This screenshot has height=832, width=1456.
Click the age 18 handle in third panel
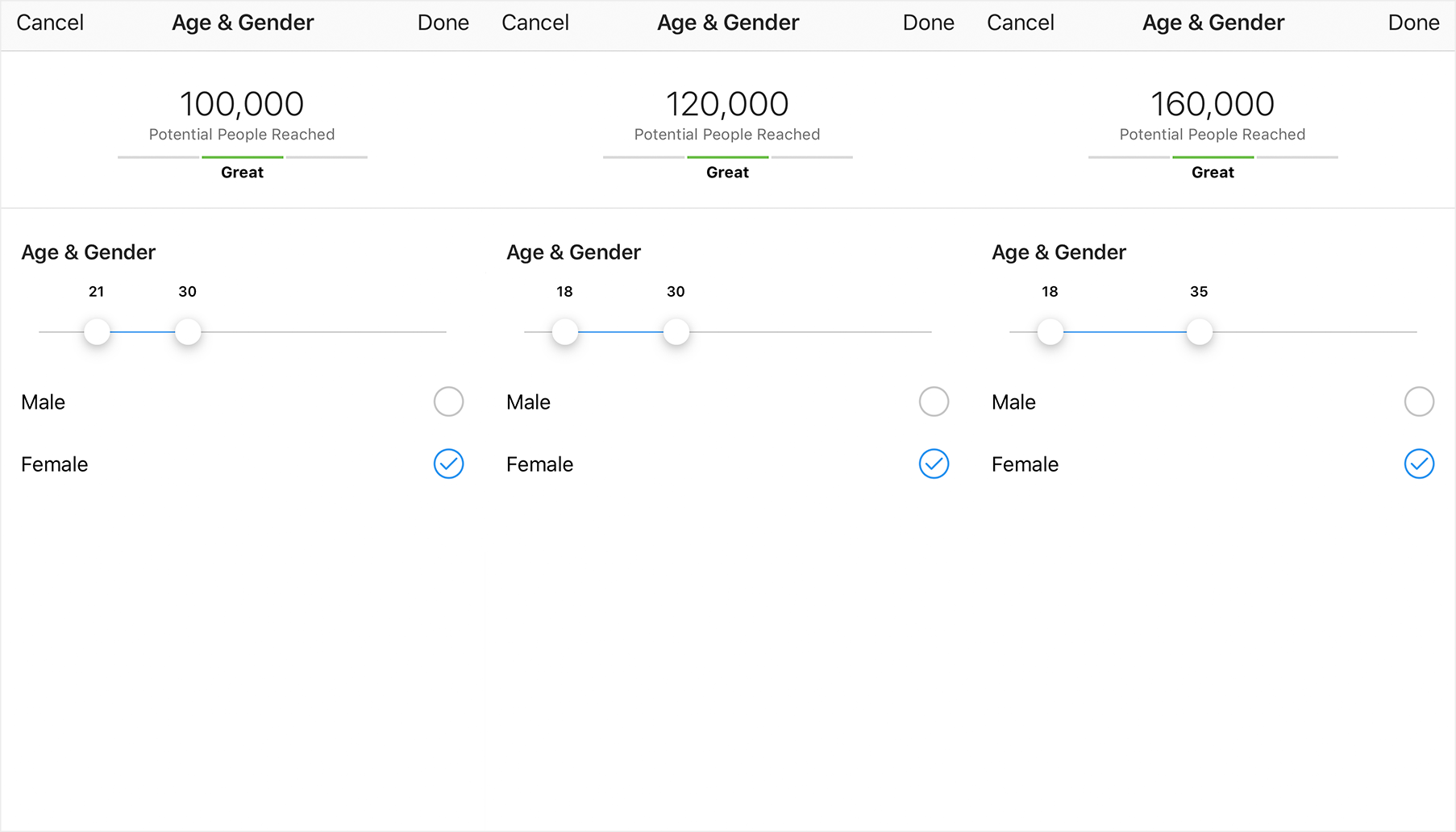tap(1050, 331)
